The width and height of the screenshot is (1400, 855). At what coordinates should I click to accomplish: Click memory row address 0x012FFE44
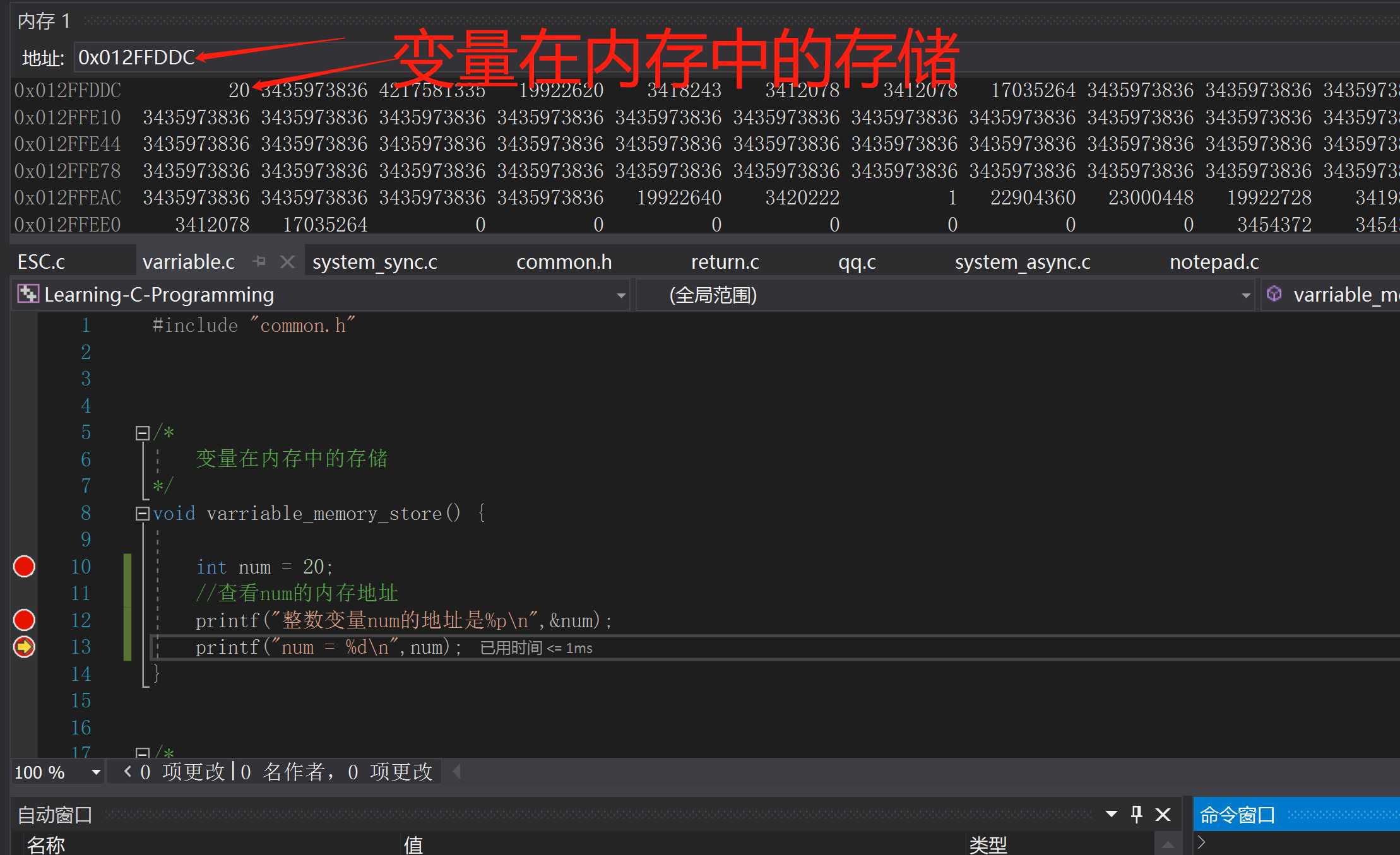coord(68,144)
